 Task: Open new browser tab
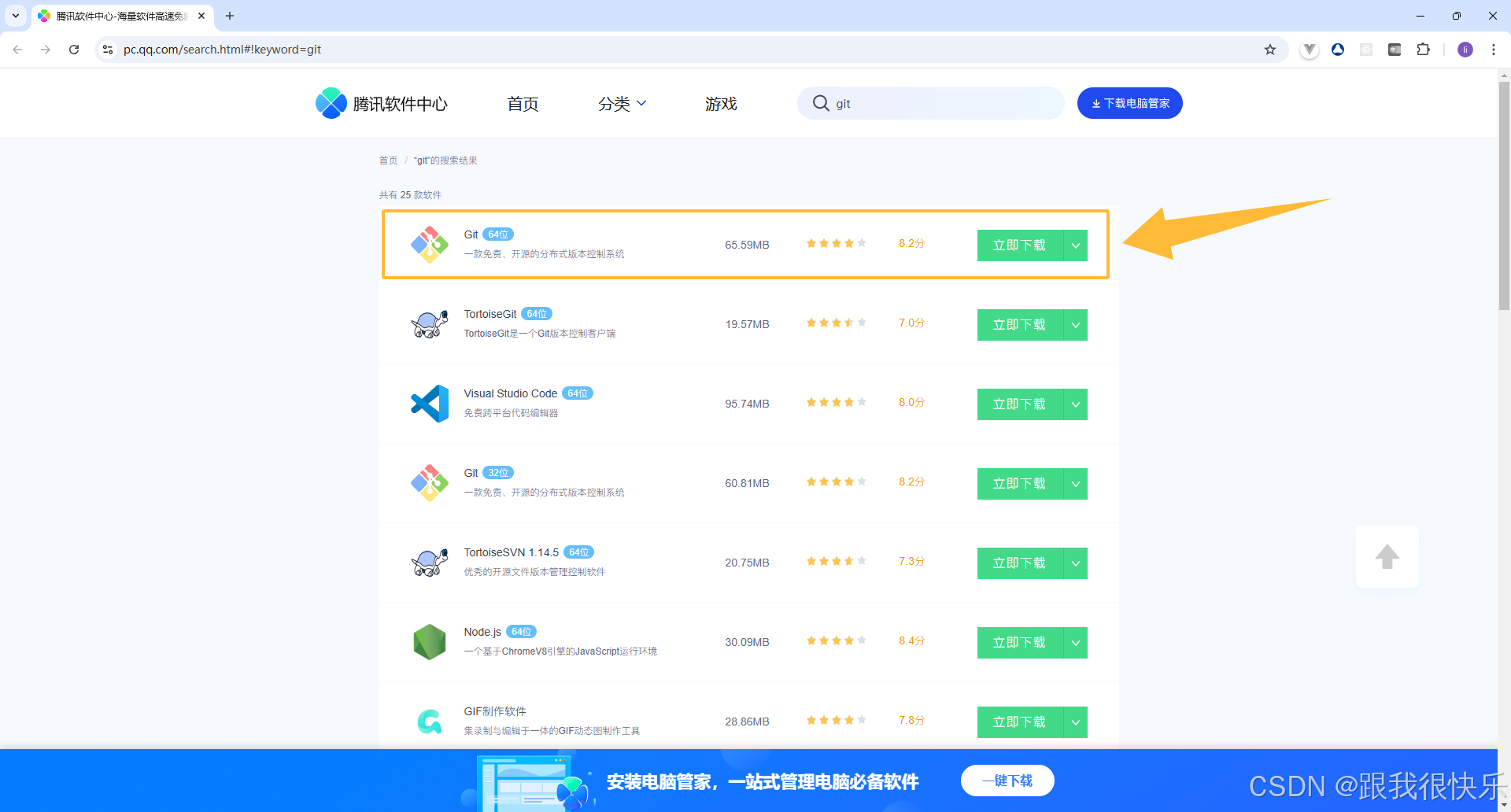[230, 16]
